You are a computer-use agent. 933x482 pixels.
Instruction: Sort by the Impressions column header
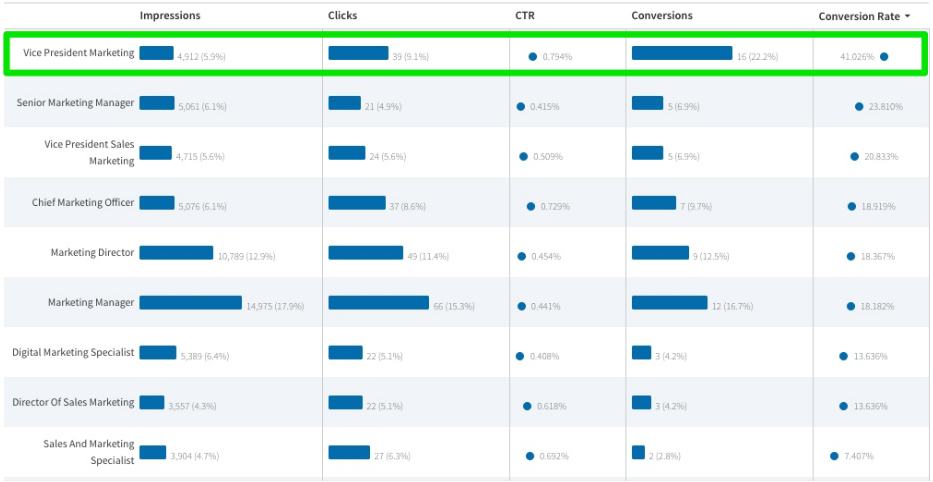coord(170,16)
